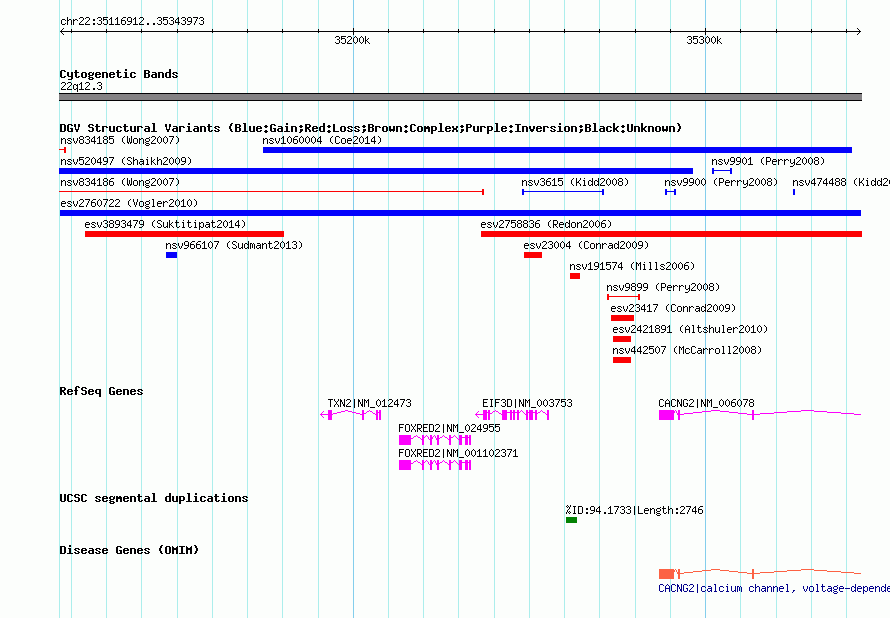Click the nsv9900 (Perry2008) small blue span
This screenshot has width=890, height=618.
[670, 192]
